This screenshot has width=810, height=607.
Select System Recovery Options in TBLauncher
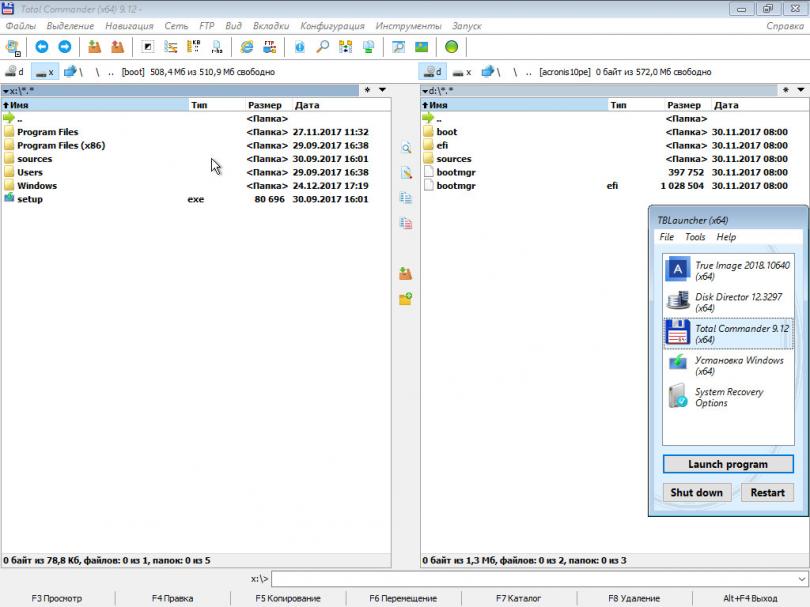click(728, 397)
